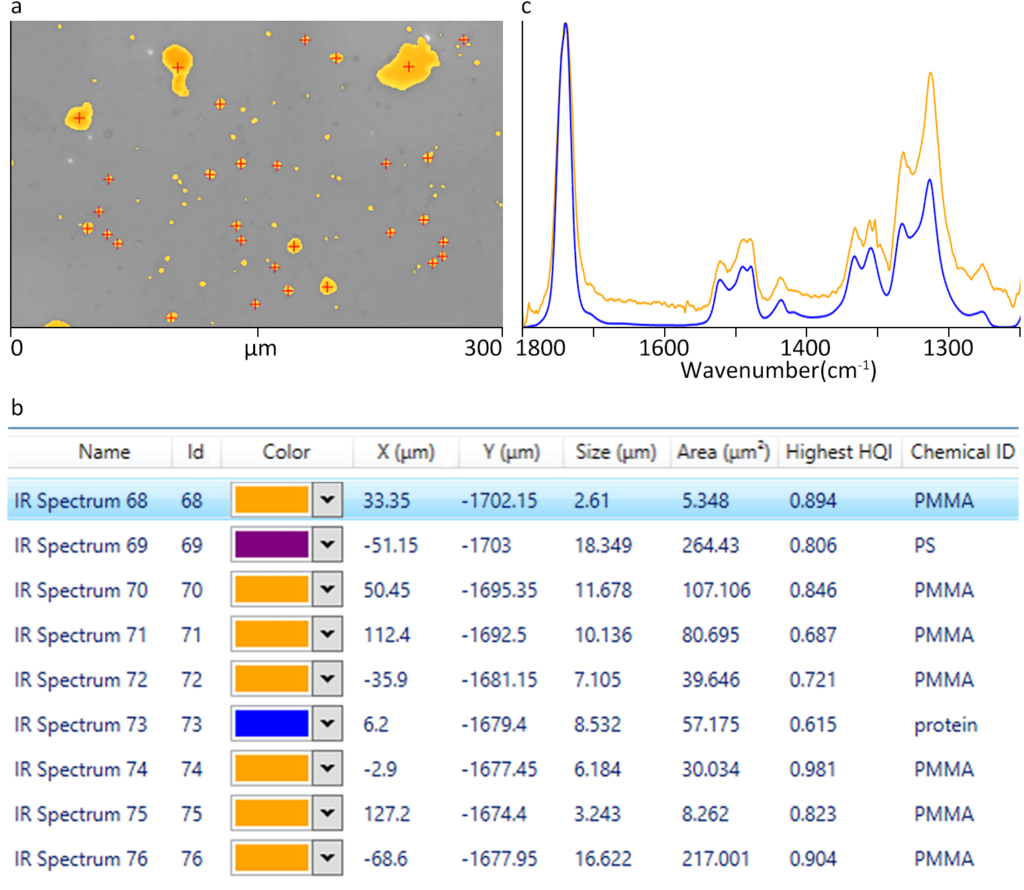Click the crosshair on the largest orange particle

[x=408, y=67]
